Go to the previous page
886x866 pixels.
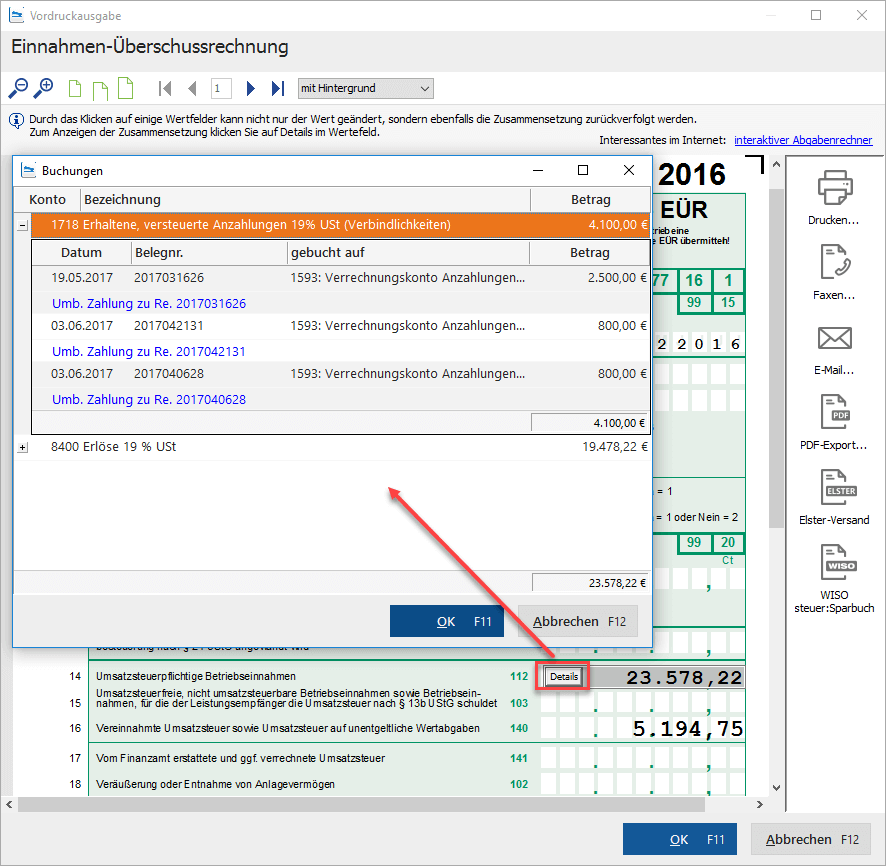pyautogui.click(x=193, y=89)
